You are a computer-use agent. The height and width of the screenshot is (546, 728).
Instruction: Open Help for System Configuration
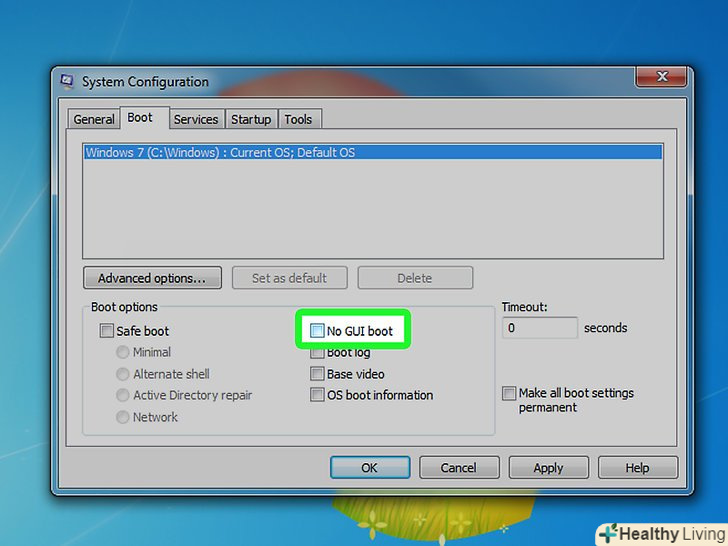tap(638, 468)
